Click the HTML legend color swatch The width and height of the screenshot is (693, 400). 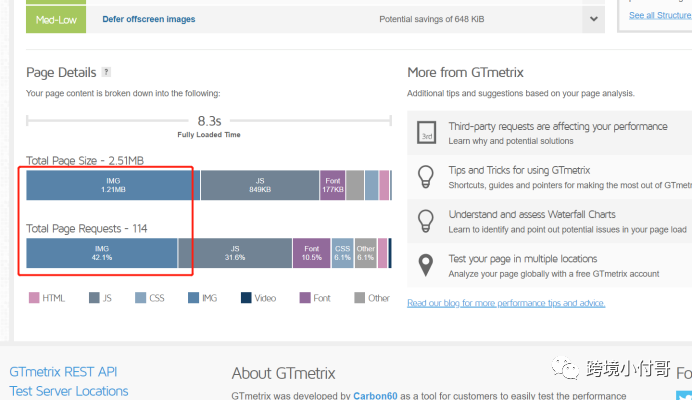(x=34, y=297)
